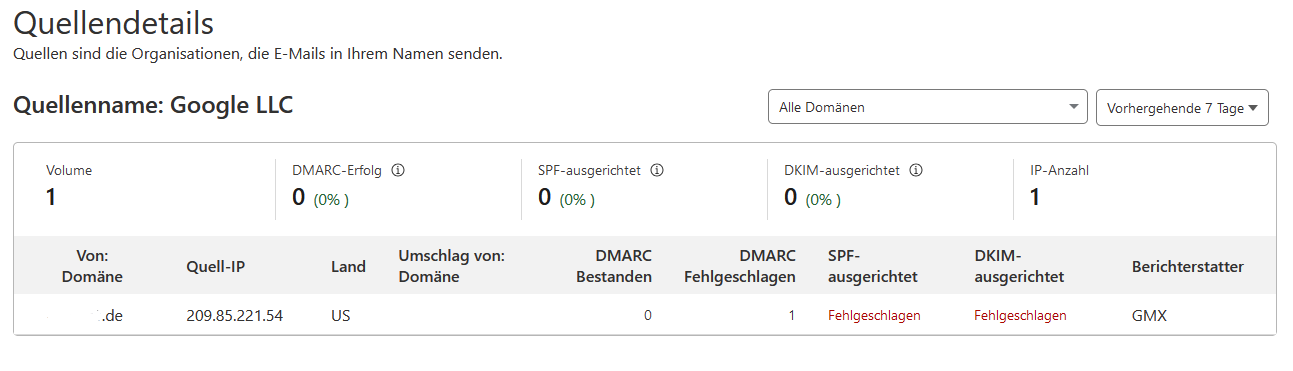Click the IP-Anzahl summary value
The image size is (1293, 371).
click(x=1035, y=198)
